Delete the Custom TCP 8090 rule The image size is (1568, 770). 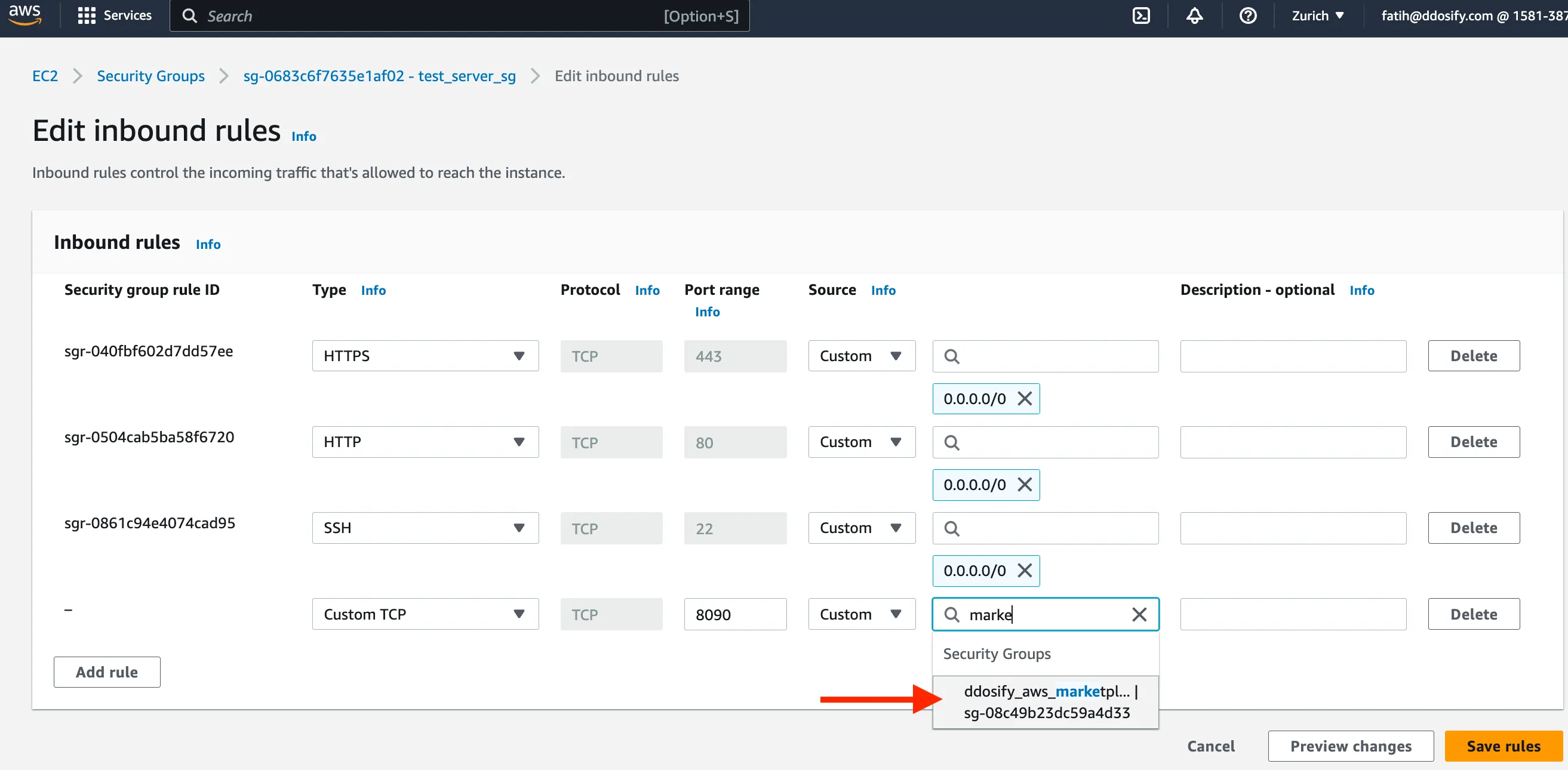pyautogui.click(x=1474, y=614)
